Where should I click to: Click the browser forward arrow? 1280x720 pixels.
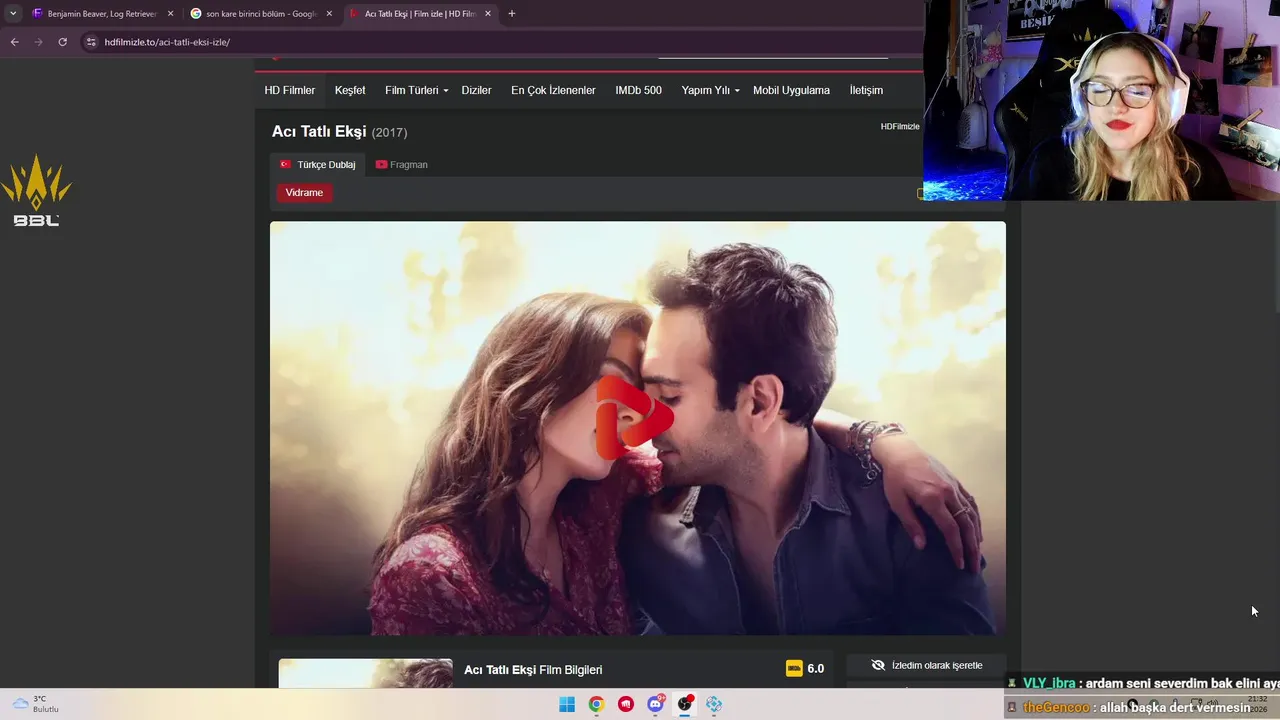pyautogui.click(x=38, y=42)
